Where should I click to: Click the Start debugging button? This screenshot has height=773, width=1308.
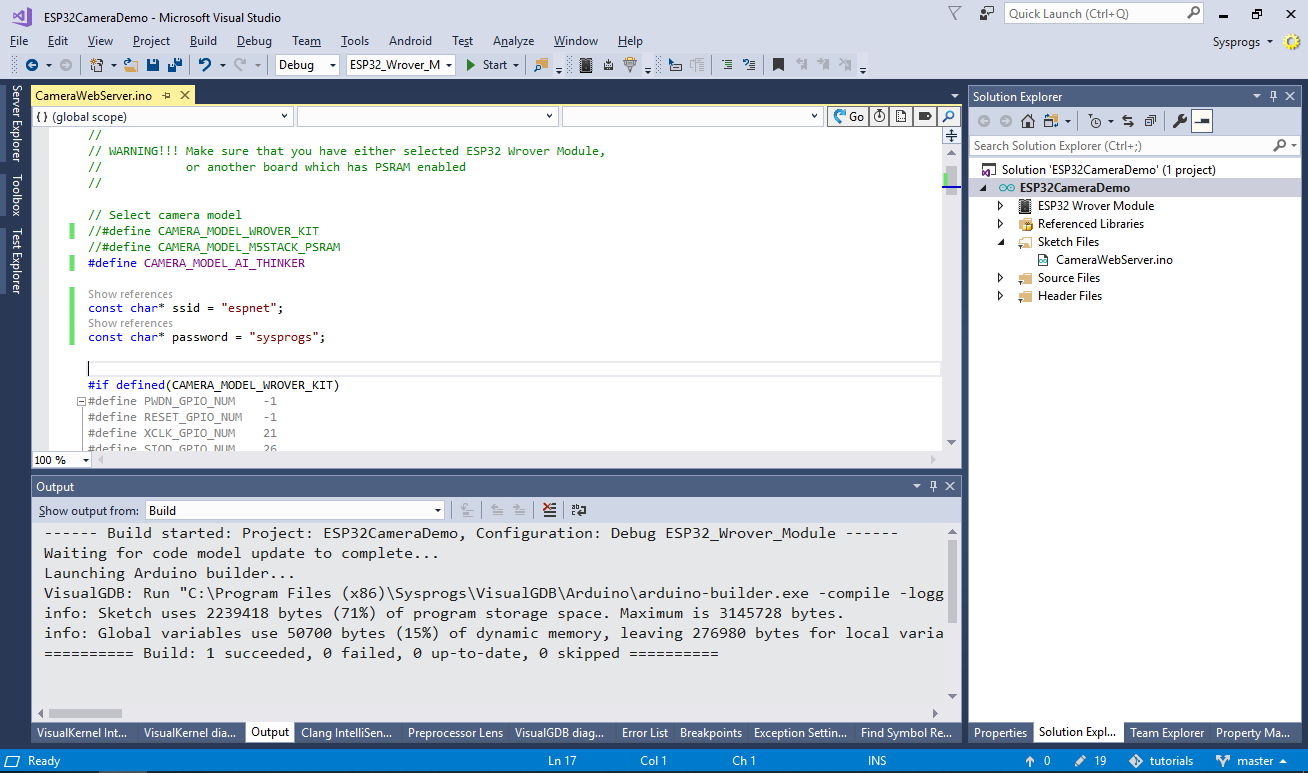(x=487, y=65)
